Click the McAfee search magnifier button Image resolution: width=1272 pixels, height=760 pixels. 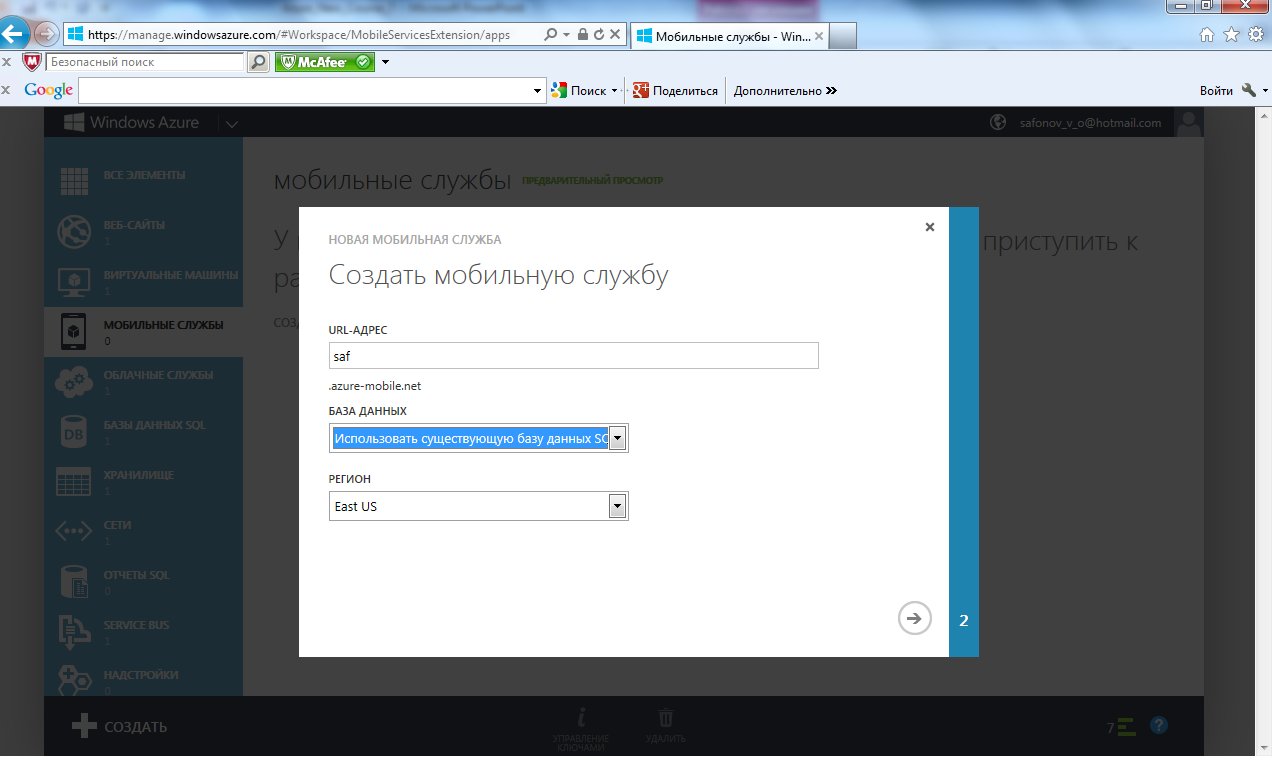[258, 62]
